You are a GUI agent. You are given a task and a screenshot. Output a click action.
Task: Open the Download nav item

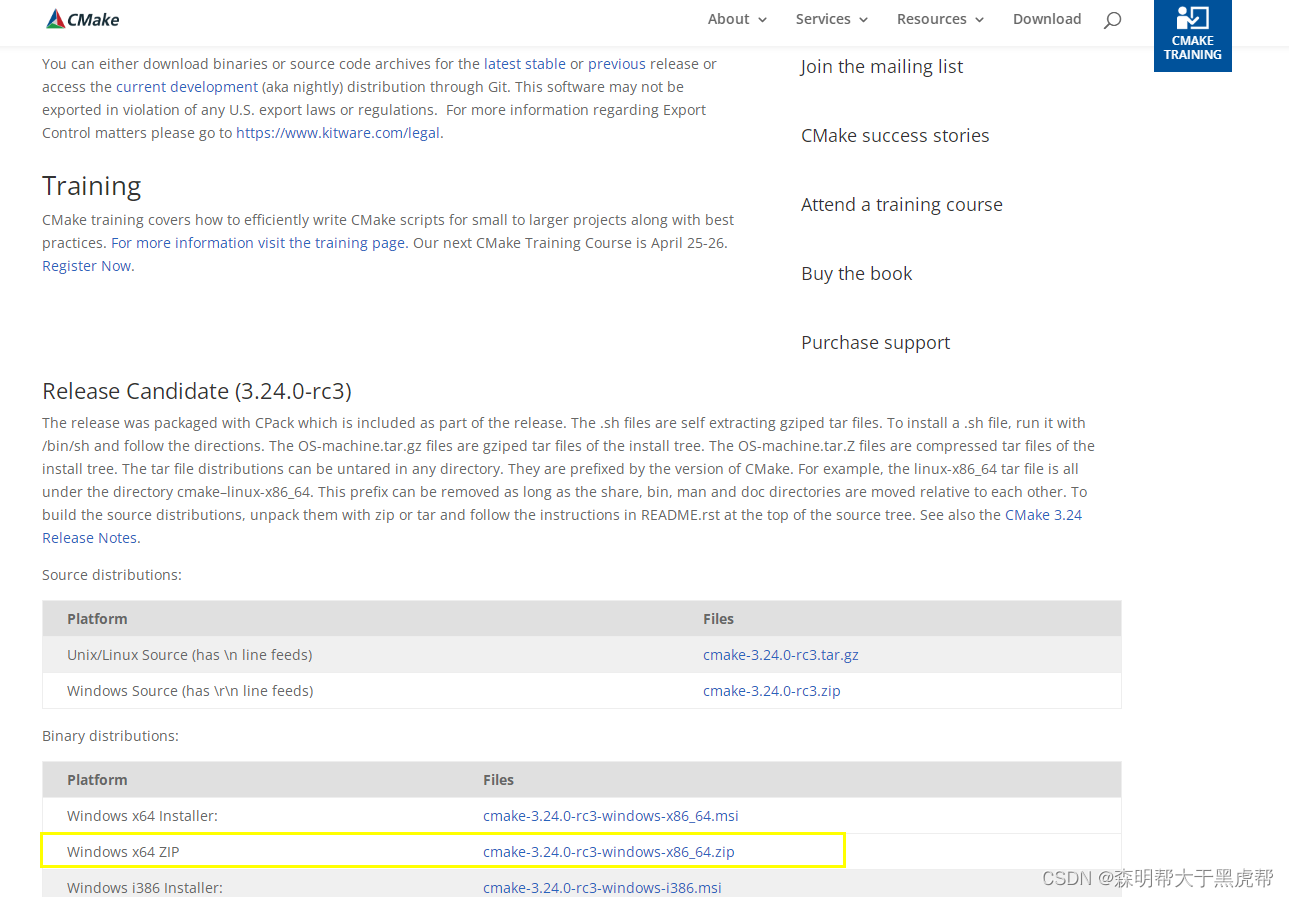pyautogui.click(x=1047, y=19)
